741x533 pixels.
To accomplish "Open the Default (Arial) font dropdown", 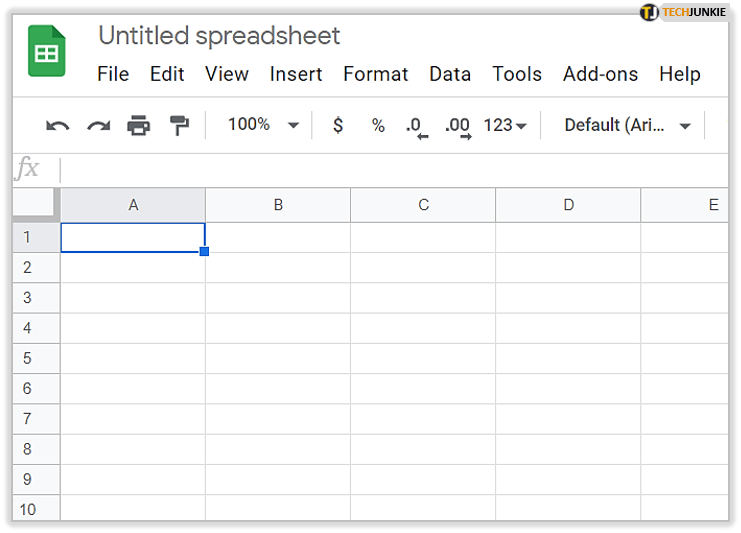I will (628, 126).
